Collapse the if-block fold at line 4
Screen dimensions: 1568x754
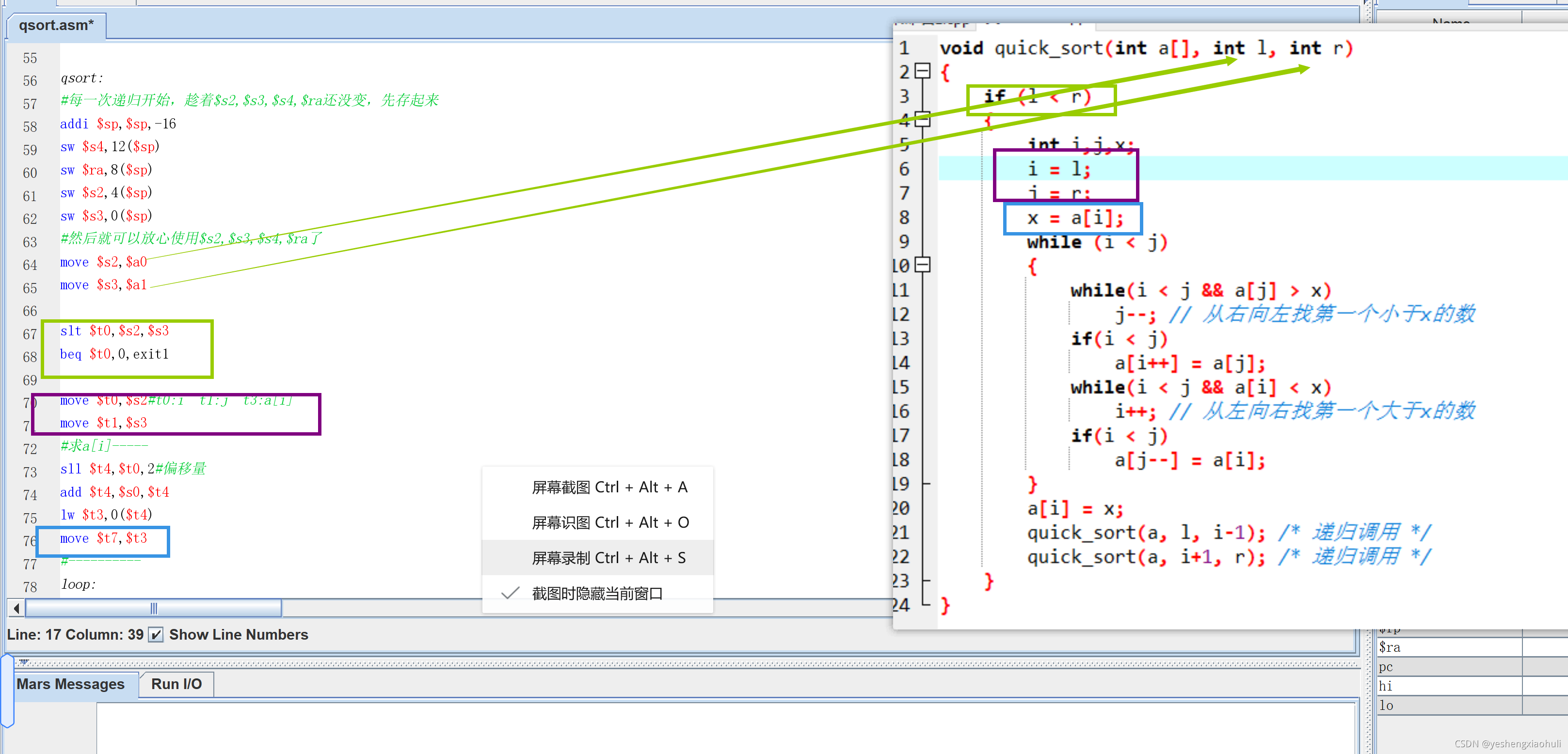(923, 120)
